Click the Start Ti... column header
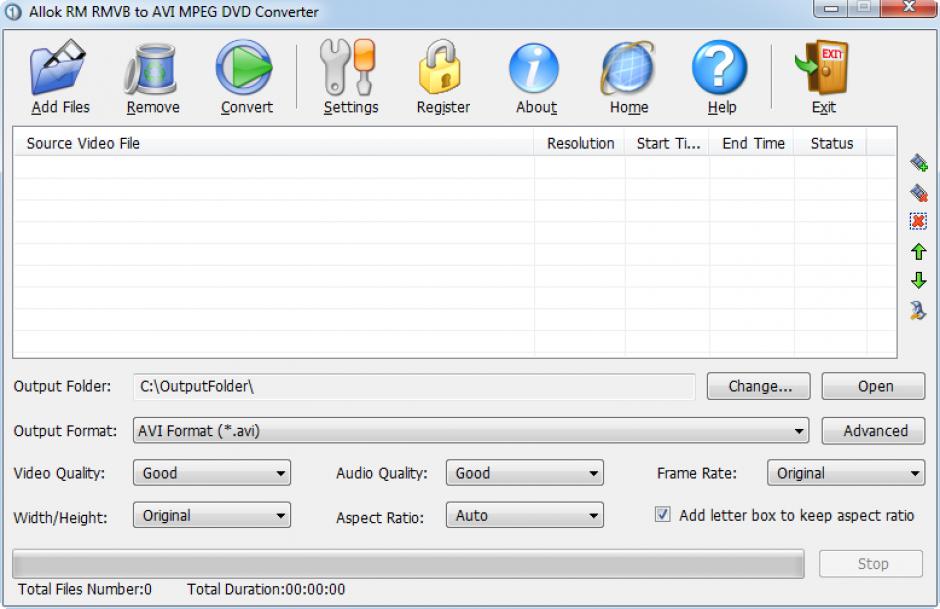The image size is (940, 609). click(667, 143)
